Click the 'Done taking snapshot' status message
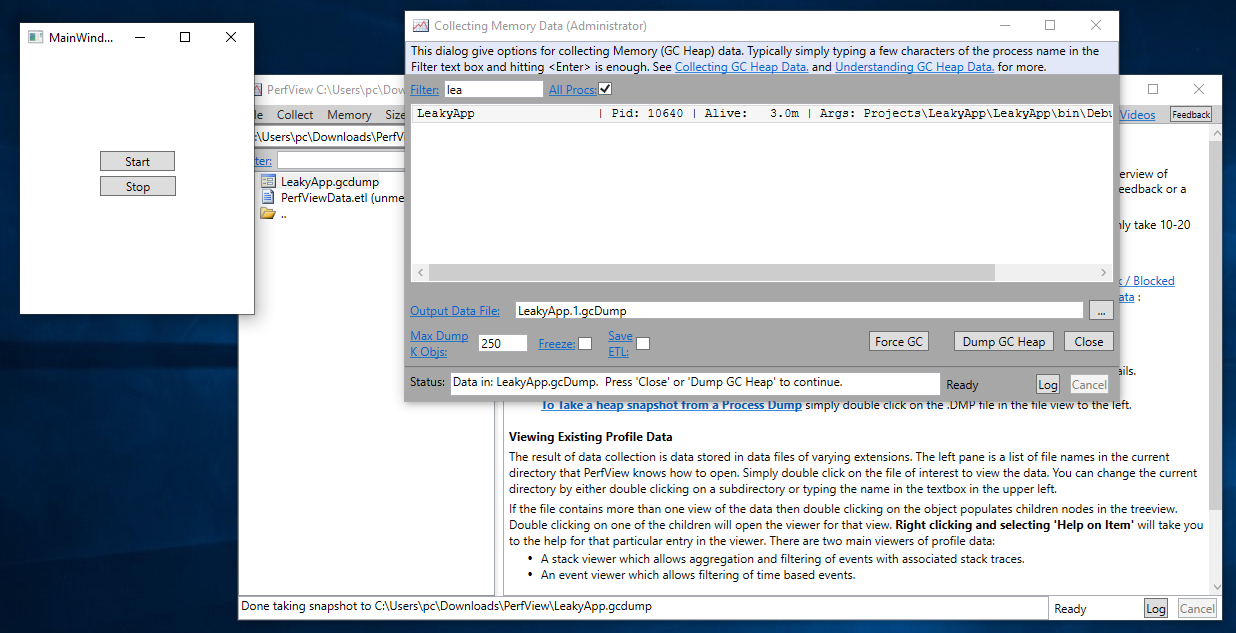 (x=447, y=606)
